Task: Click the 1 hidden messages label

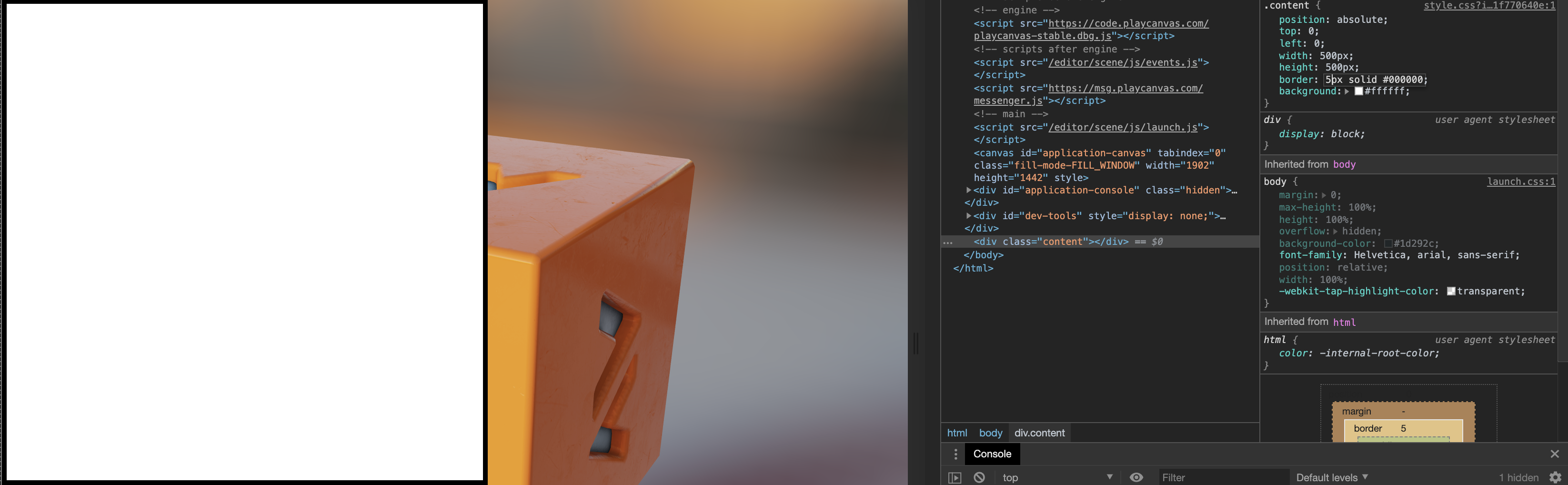Action: click(1518, 478)
